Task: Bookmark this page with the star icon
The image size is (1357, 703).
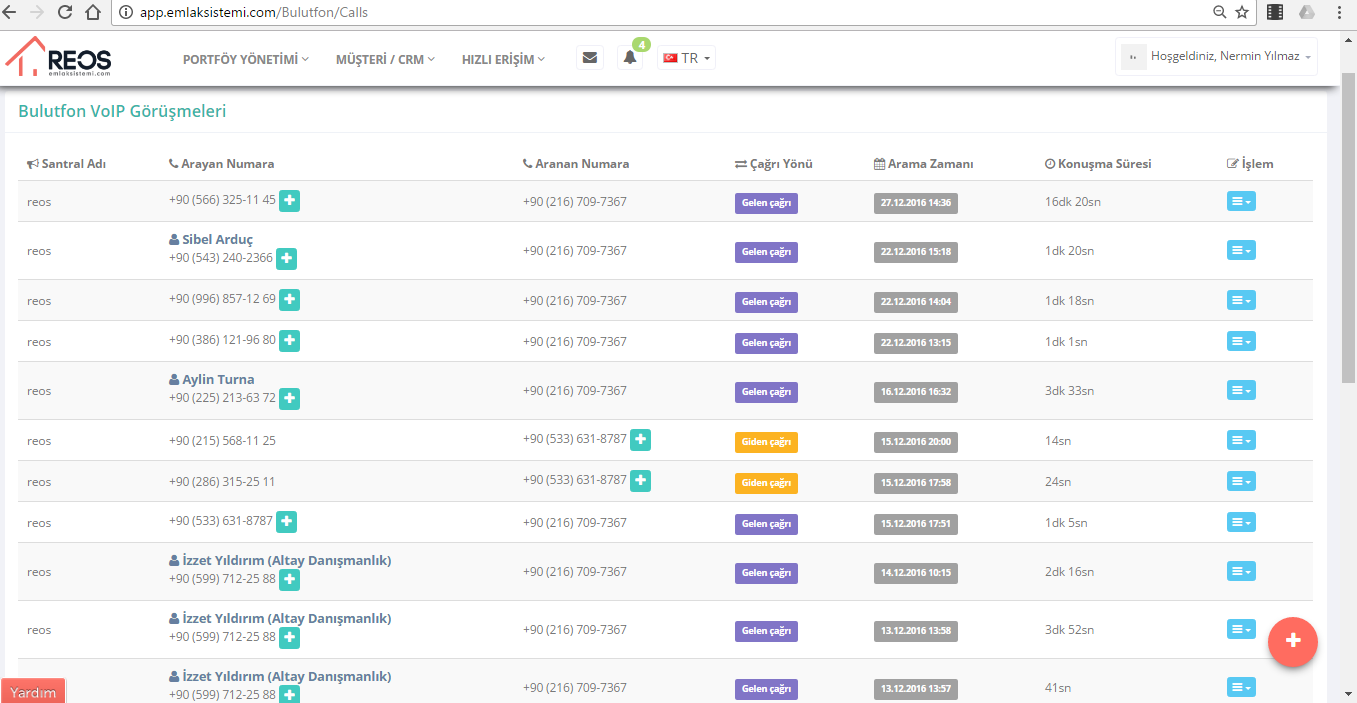Action: coord(1242,13)
